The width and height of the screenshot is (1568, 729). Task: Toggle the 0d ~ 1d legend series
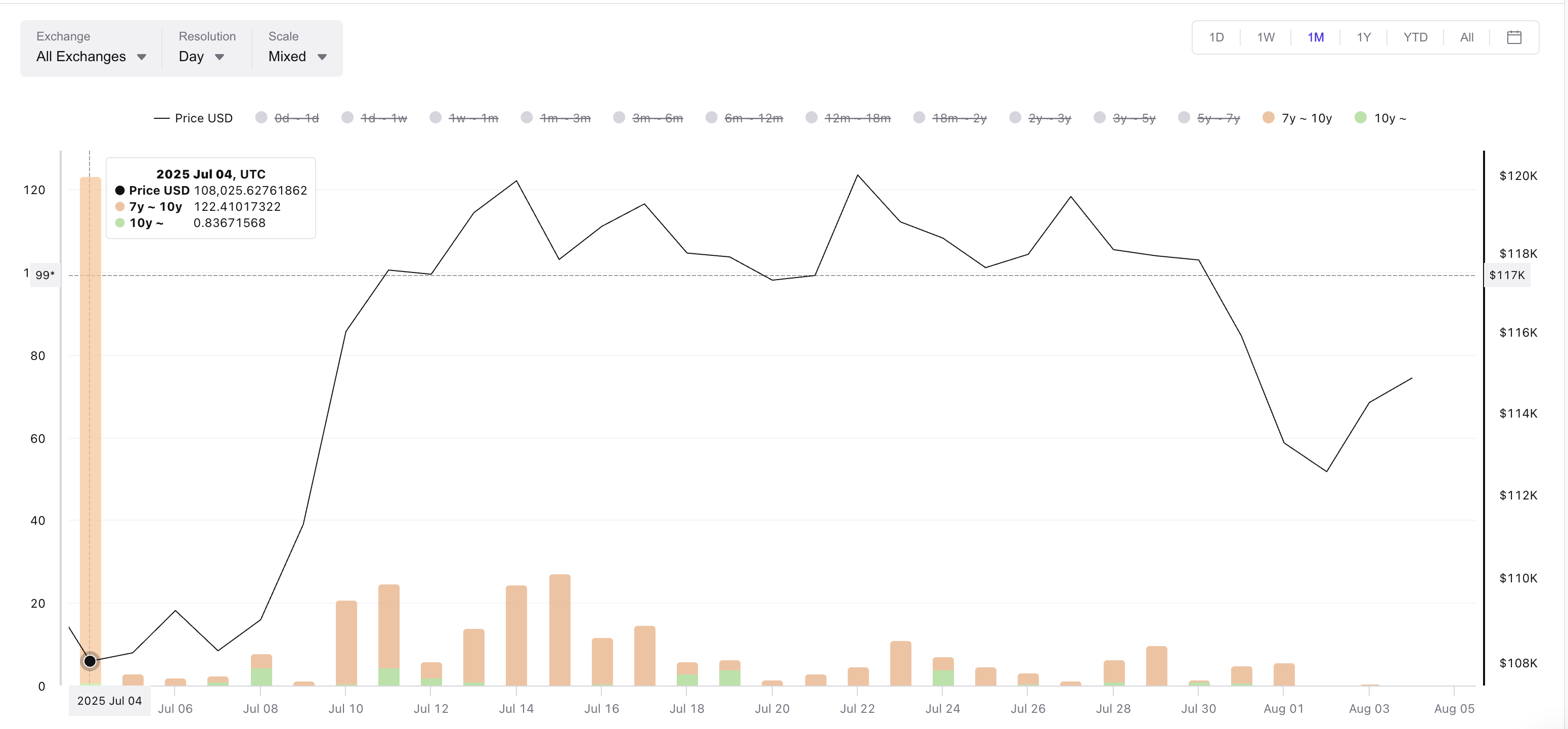[x=296, y=118]
